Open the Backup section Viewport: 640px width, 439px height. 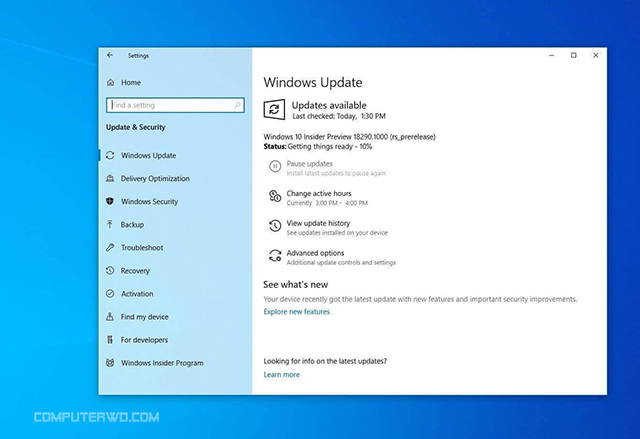pyautogui.click(x=132, y=224)
